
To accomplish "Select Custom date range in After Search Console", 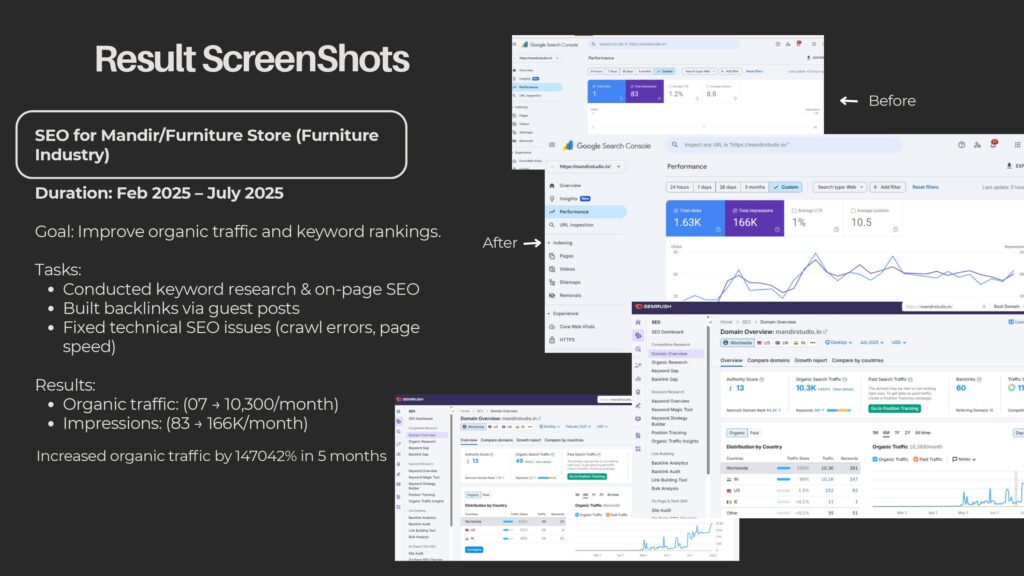I will point(786,187).
